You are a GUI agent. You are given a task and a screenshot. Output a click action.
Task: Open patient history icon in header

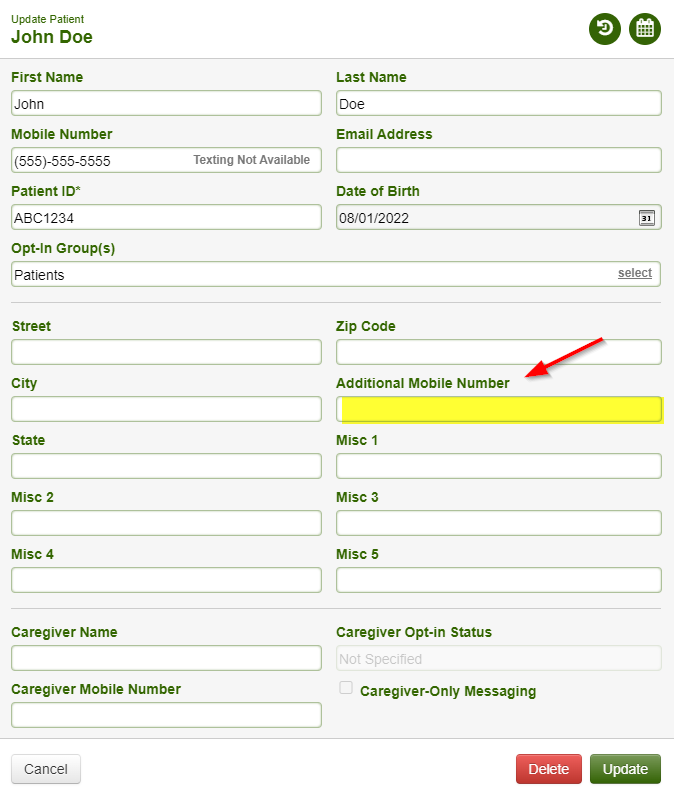(x=604, y=28)
